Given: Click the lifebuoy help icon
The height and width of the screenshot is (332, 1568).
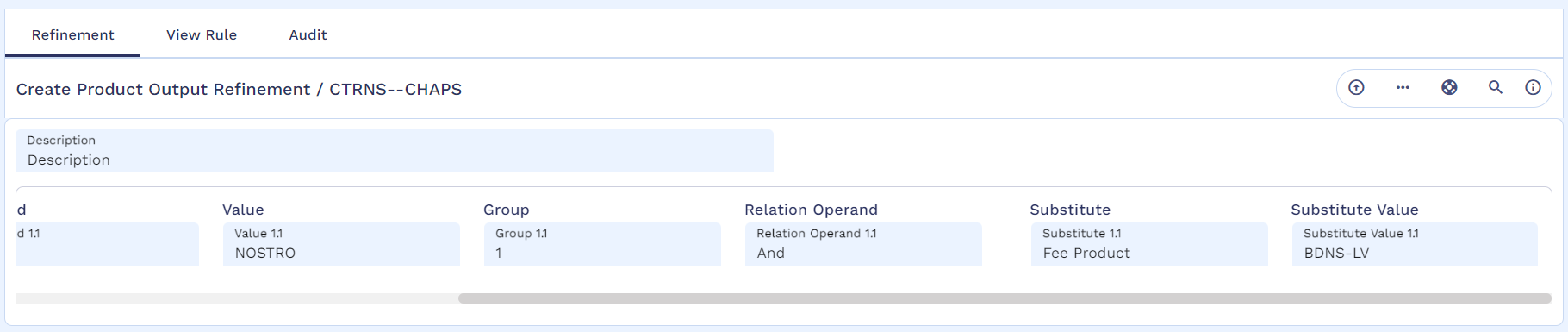Looking at the screenshot, I should 1449,87.
